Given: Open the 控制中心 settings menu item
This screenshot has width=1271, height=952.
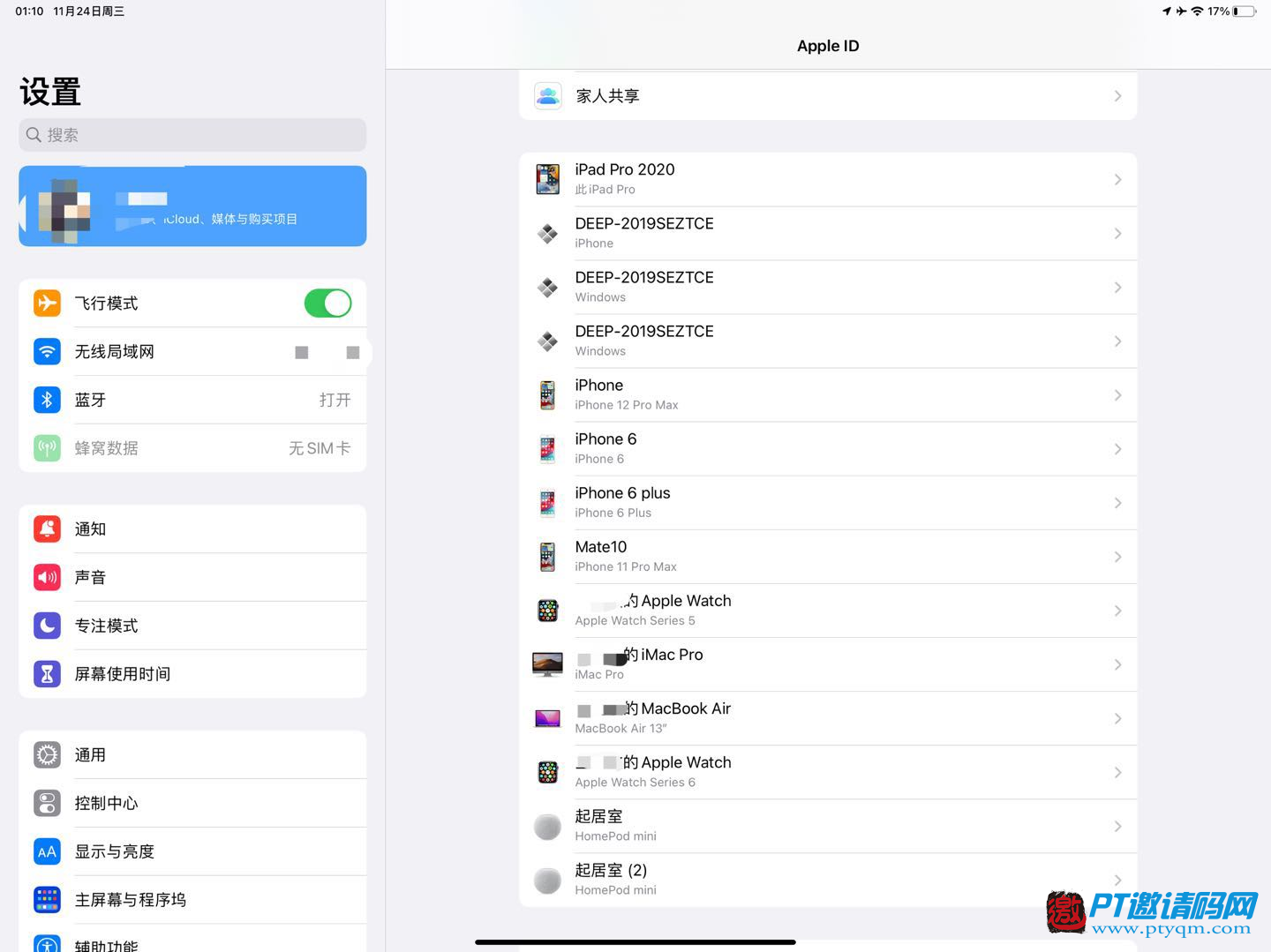Looking at the screenshot, I should (x=192, y=803).
